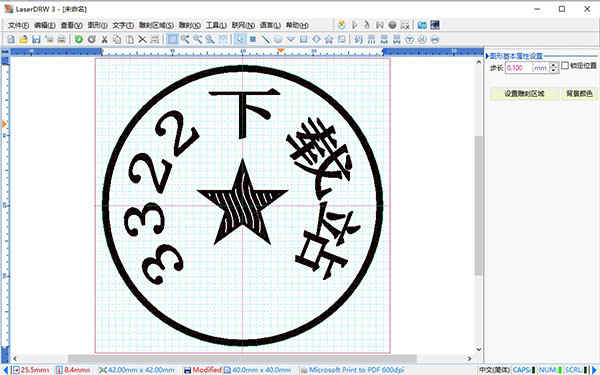Toggle the 锁定位置 lock position checkbox
600x375 pixels.
[565, 65]
